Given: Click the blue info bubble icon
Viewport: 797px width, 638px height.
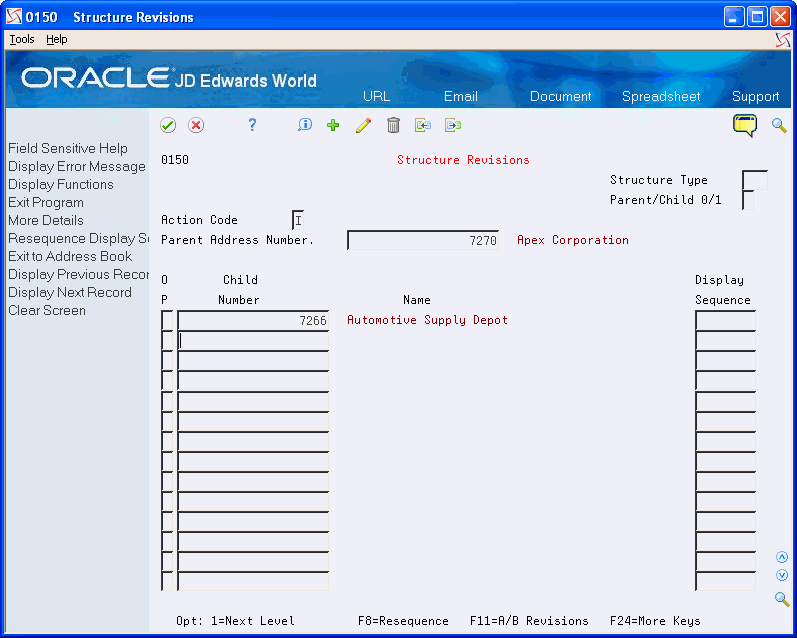Looking at the screenshot, I should pyautogui.click(x=304, y=125).
